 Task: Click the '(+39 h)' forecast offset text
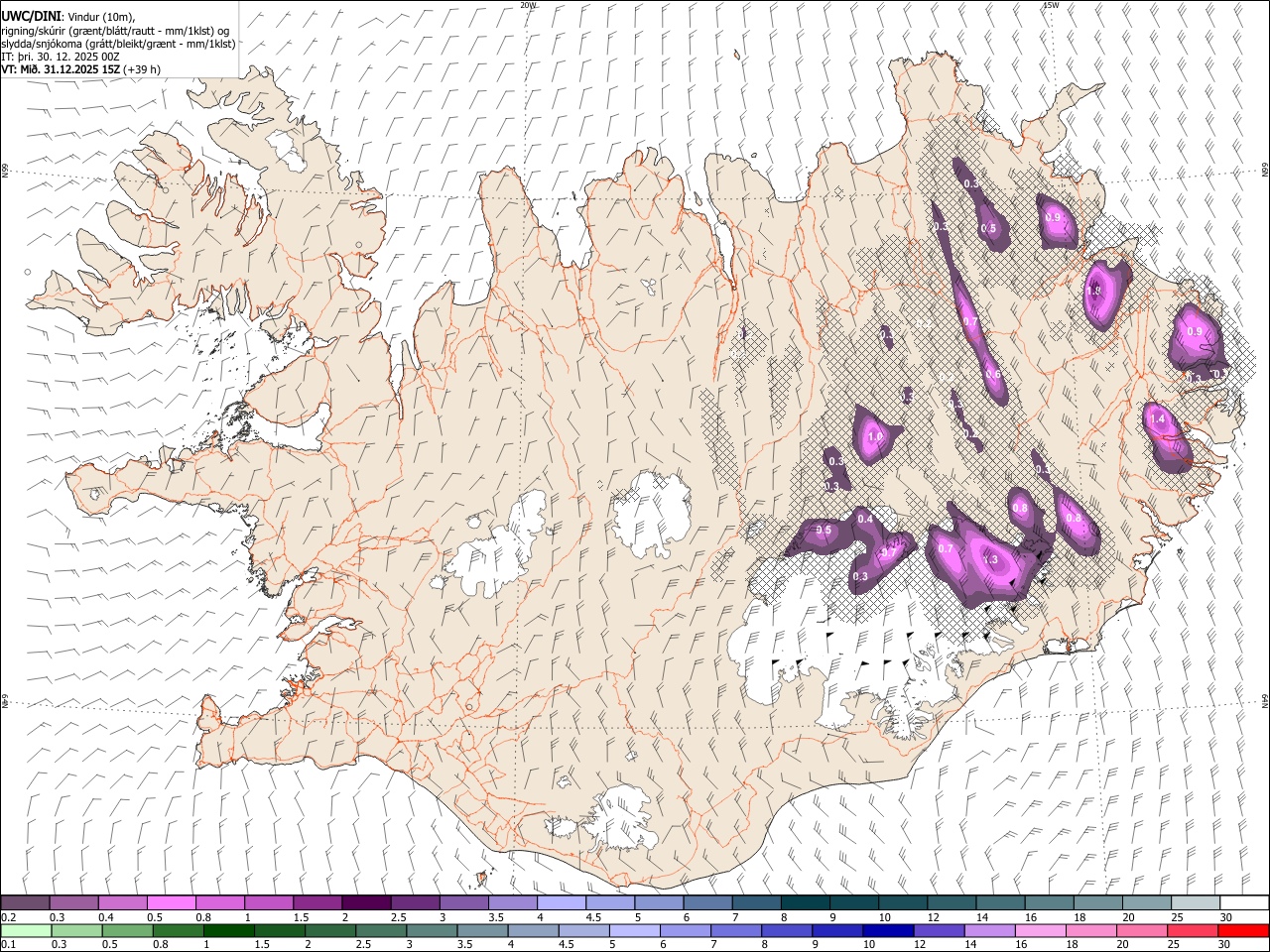[143, 69]
